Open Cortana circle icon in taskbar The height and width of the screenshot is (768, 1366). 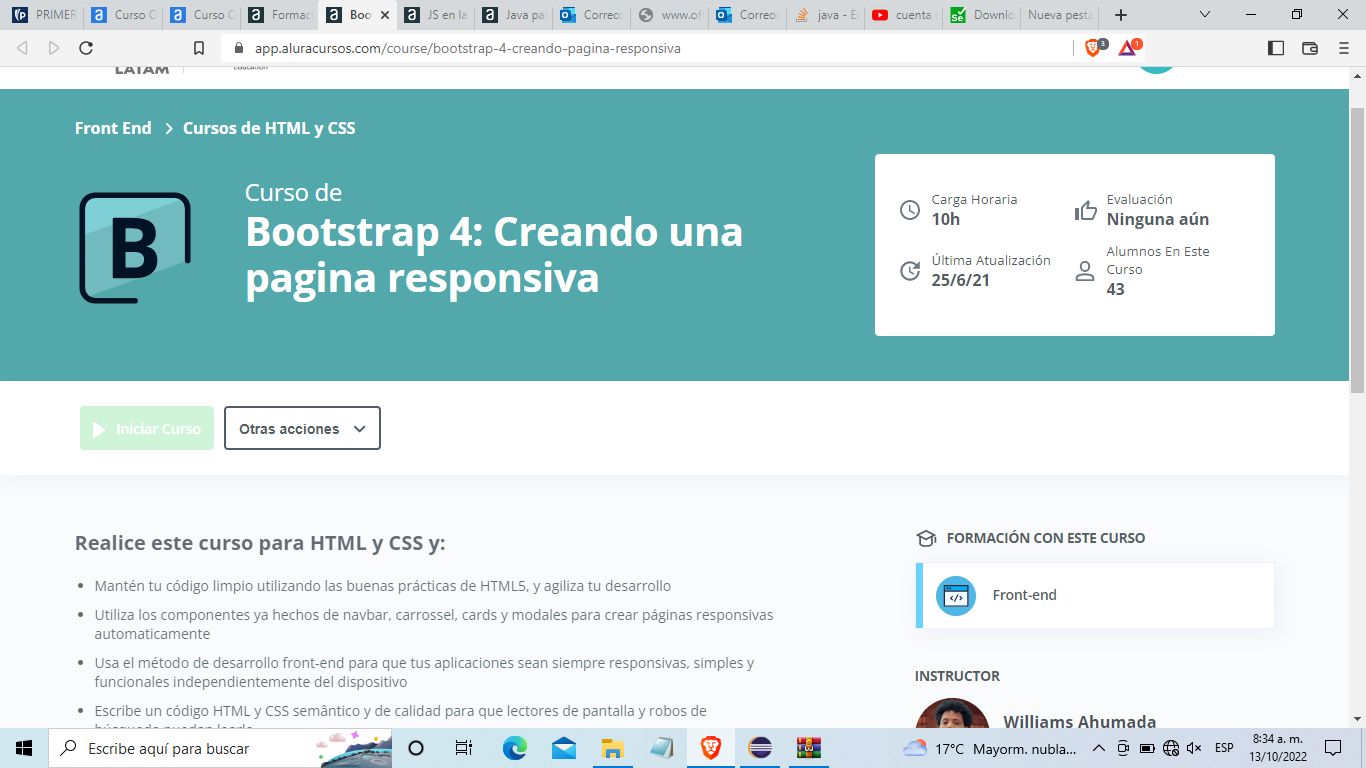click(416, 748)
